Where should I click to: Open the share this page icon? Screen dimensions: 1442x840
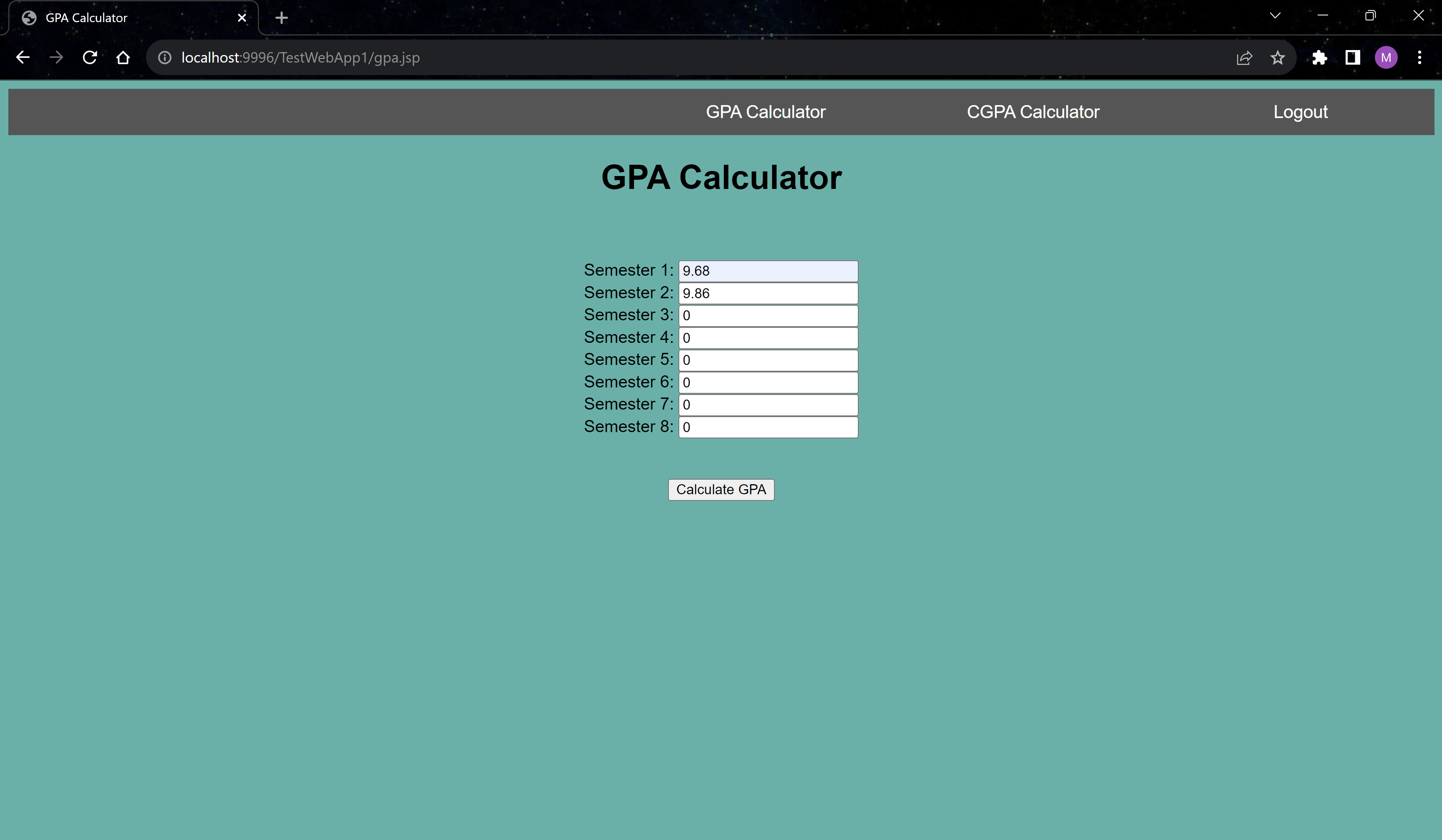click(1245, 57)
